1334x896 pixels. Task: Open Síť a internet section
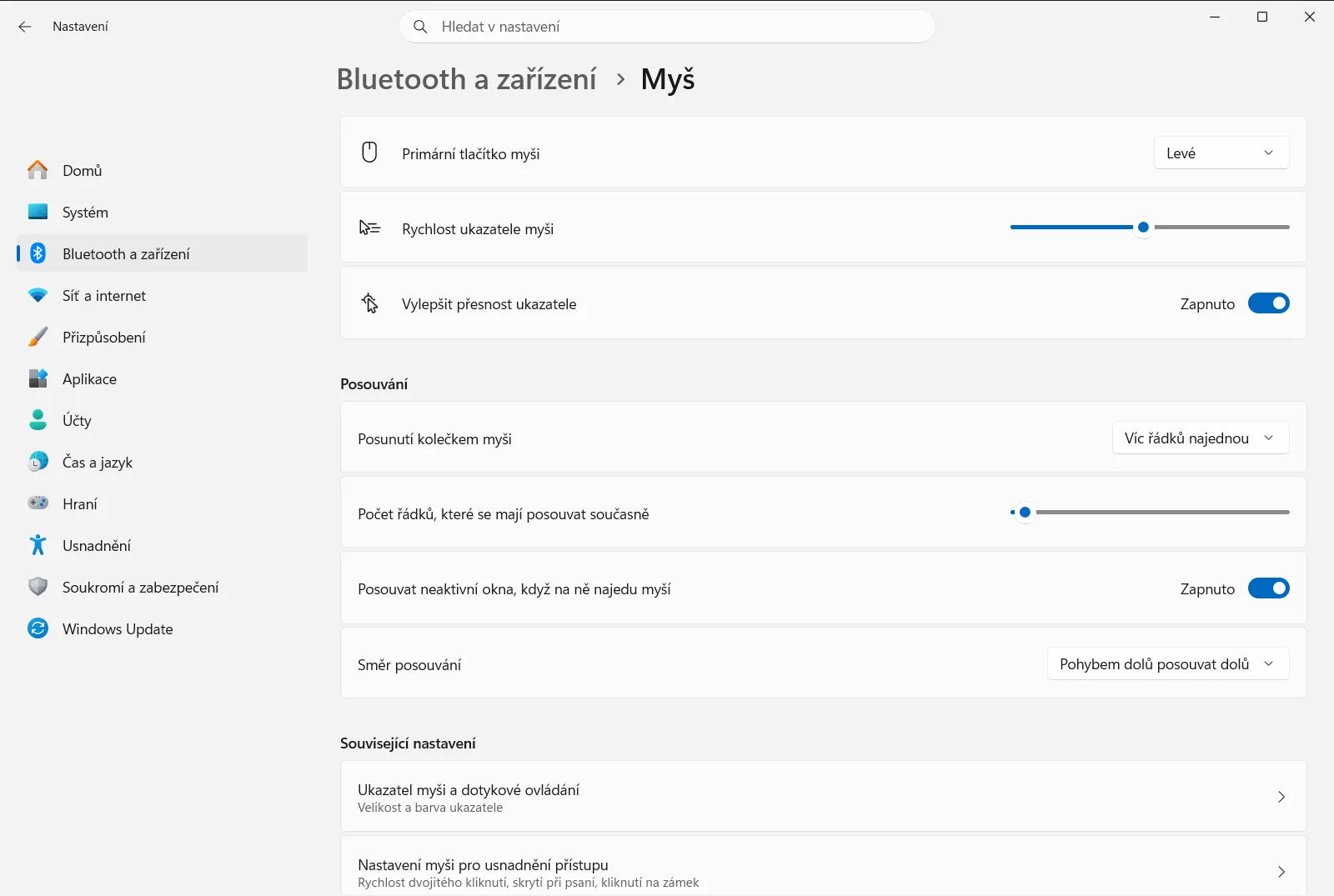162,295
